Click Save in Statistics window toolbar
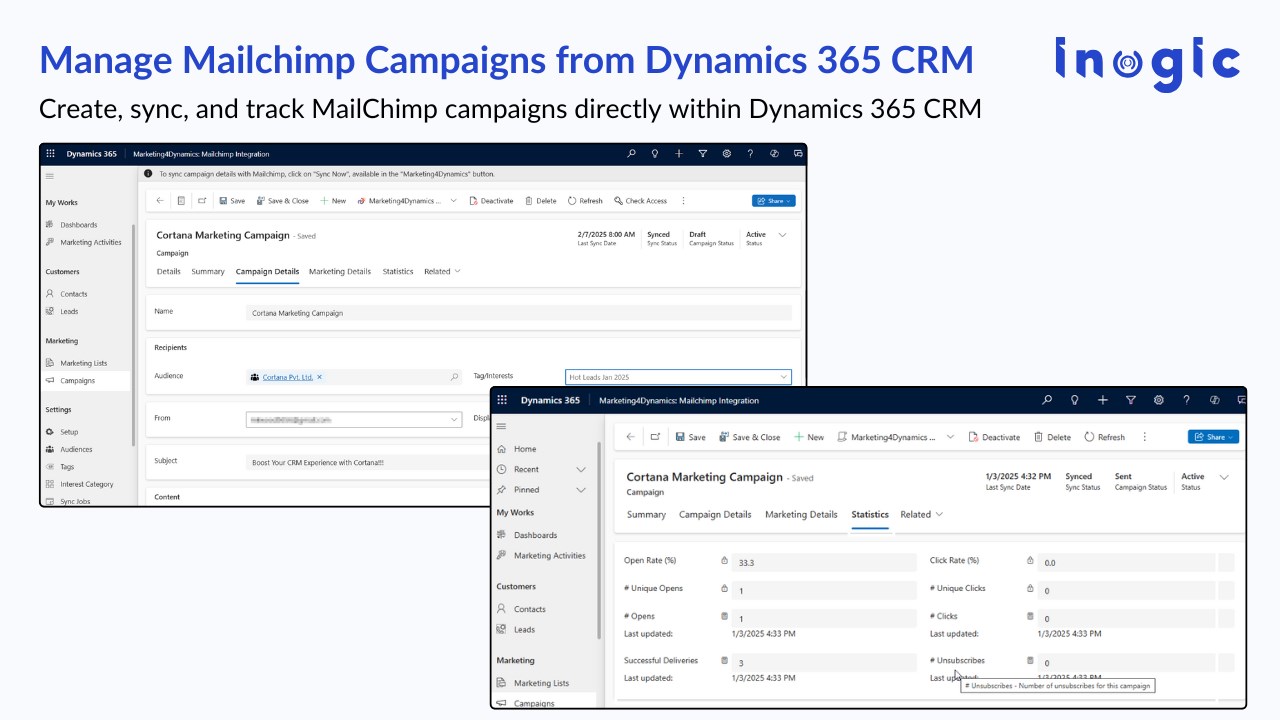 tap(690, 437)
